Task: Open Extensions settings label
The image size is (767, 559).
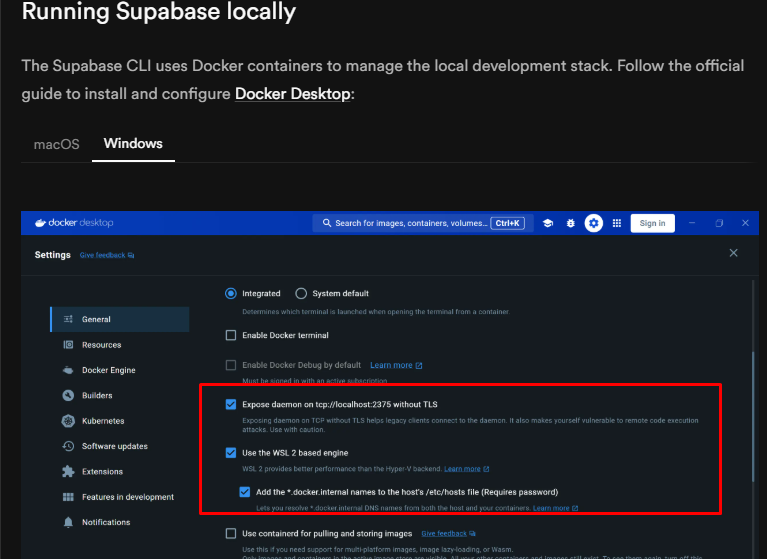Action: coord(102,471)
